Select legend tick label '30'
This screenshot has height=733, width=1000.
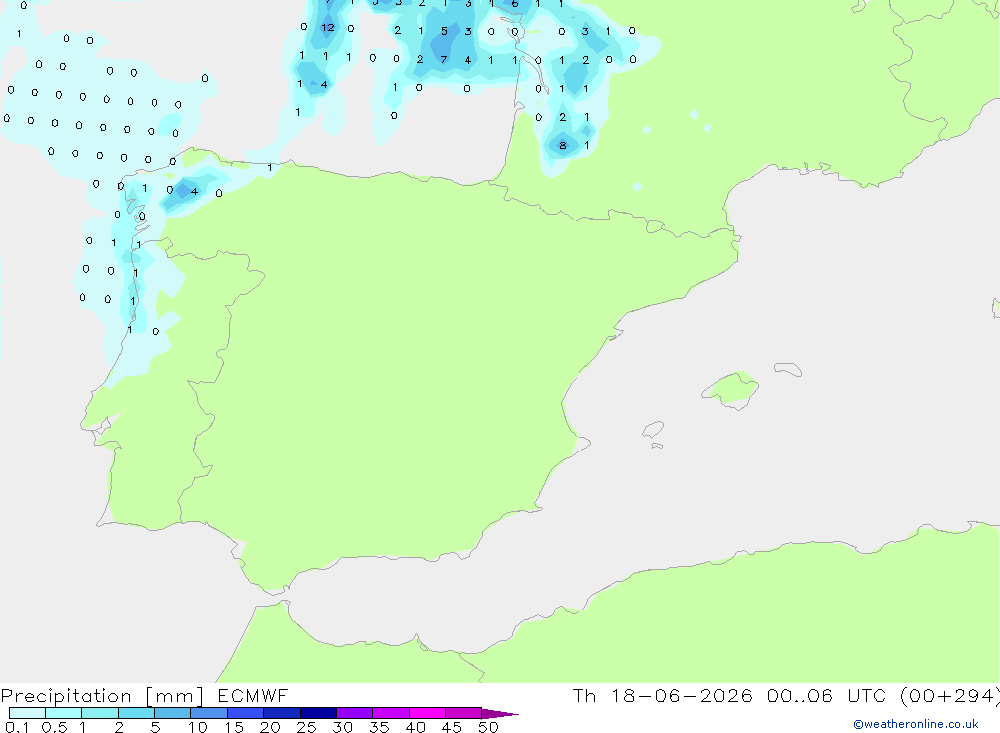pyautogui.click(x=342, y=727)
